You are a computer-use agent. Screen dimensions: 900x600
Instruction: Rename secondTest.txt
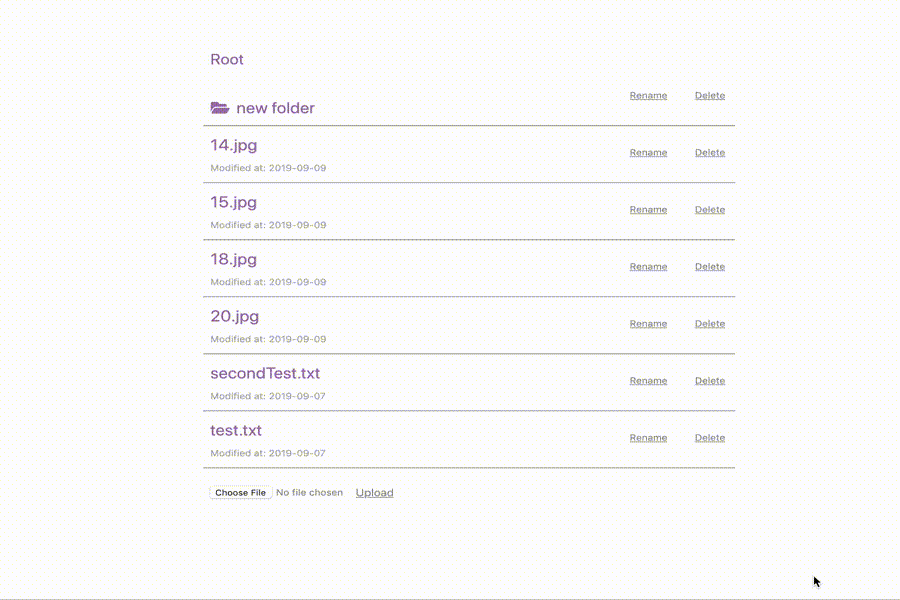pyautogui.click(x=648, y=381)
